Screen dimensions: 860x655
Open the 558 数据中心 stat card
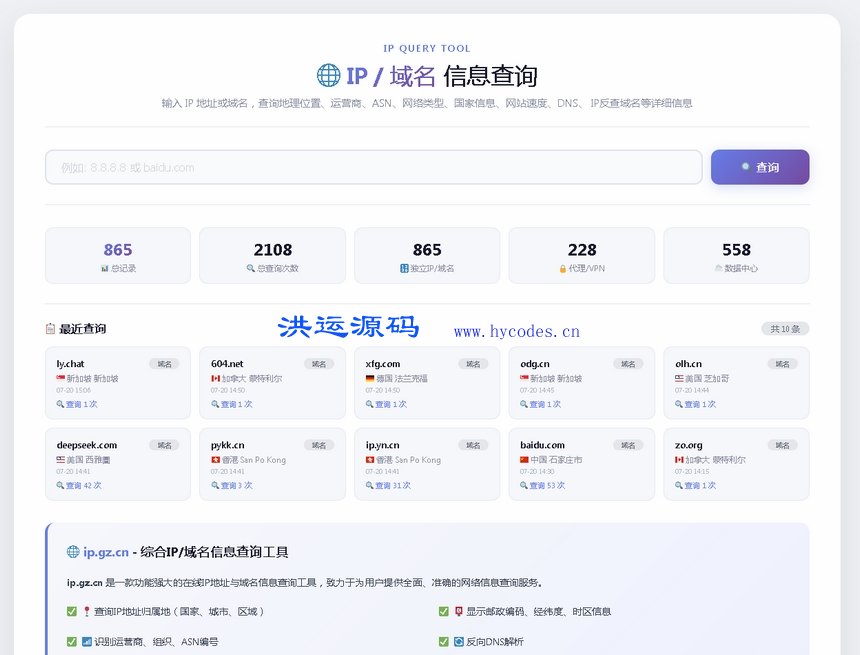tap(737, 256)
